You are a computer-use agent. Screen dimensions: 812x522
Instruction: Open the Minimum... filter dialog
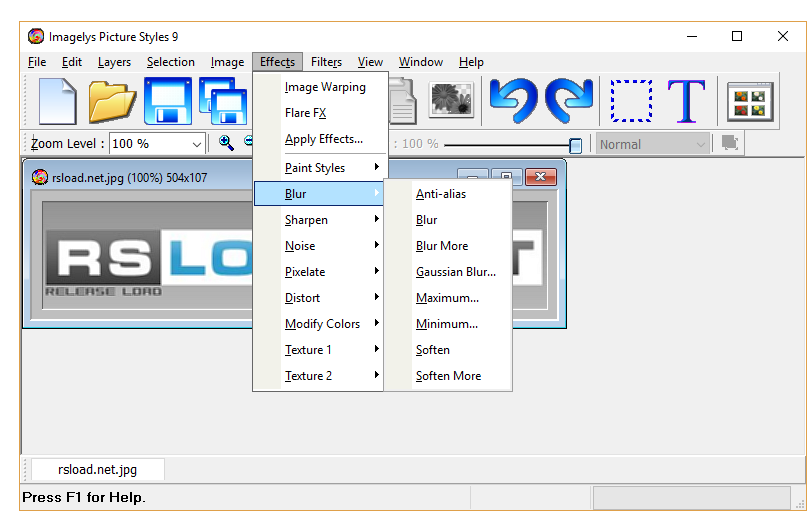[448, 323]
